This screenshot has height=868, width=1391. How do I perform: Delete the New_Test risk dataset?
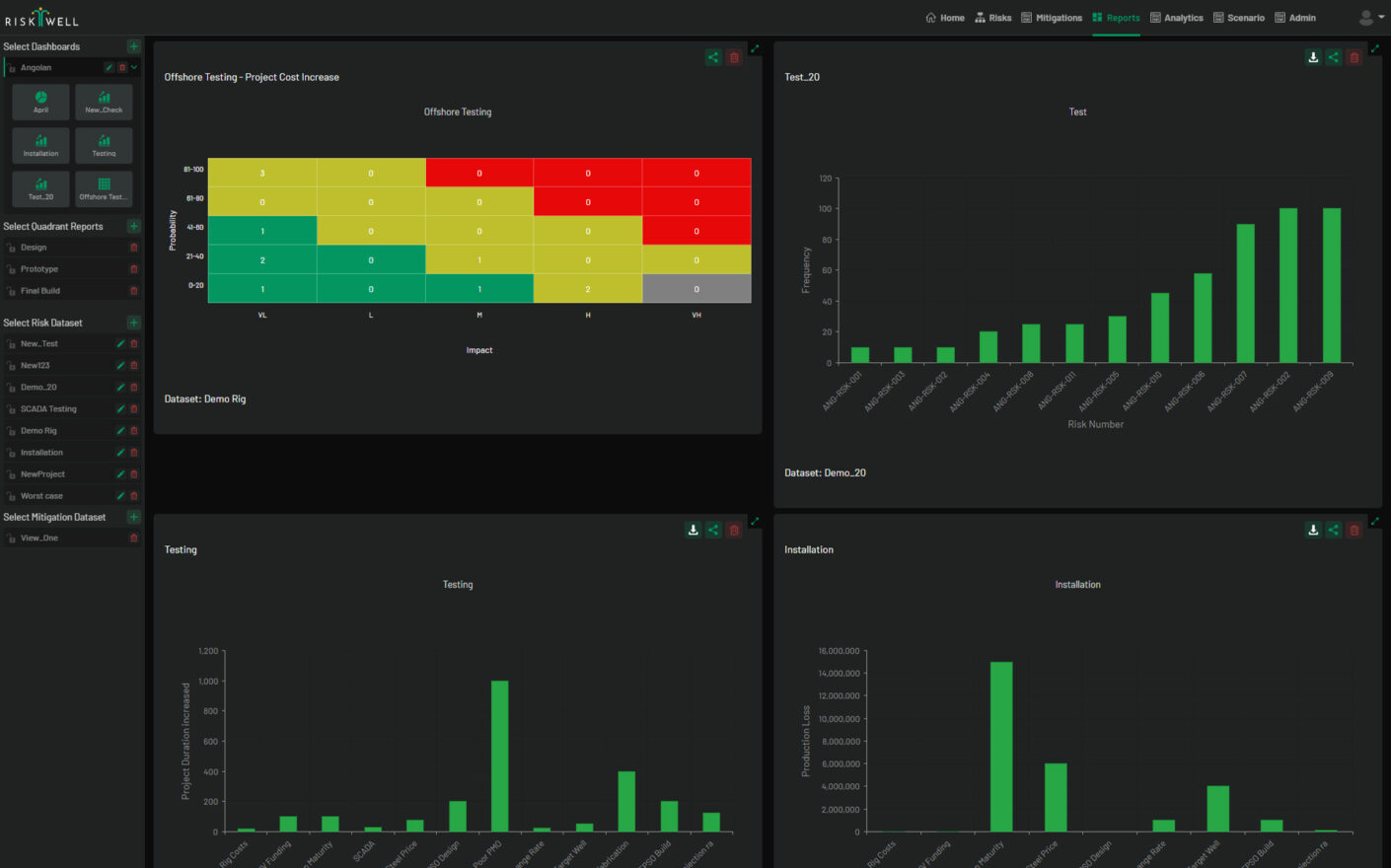coord(134,344)
